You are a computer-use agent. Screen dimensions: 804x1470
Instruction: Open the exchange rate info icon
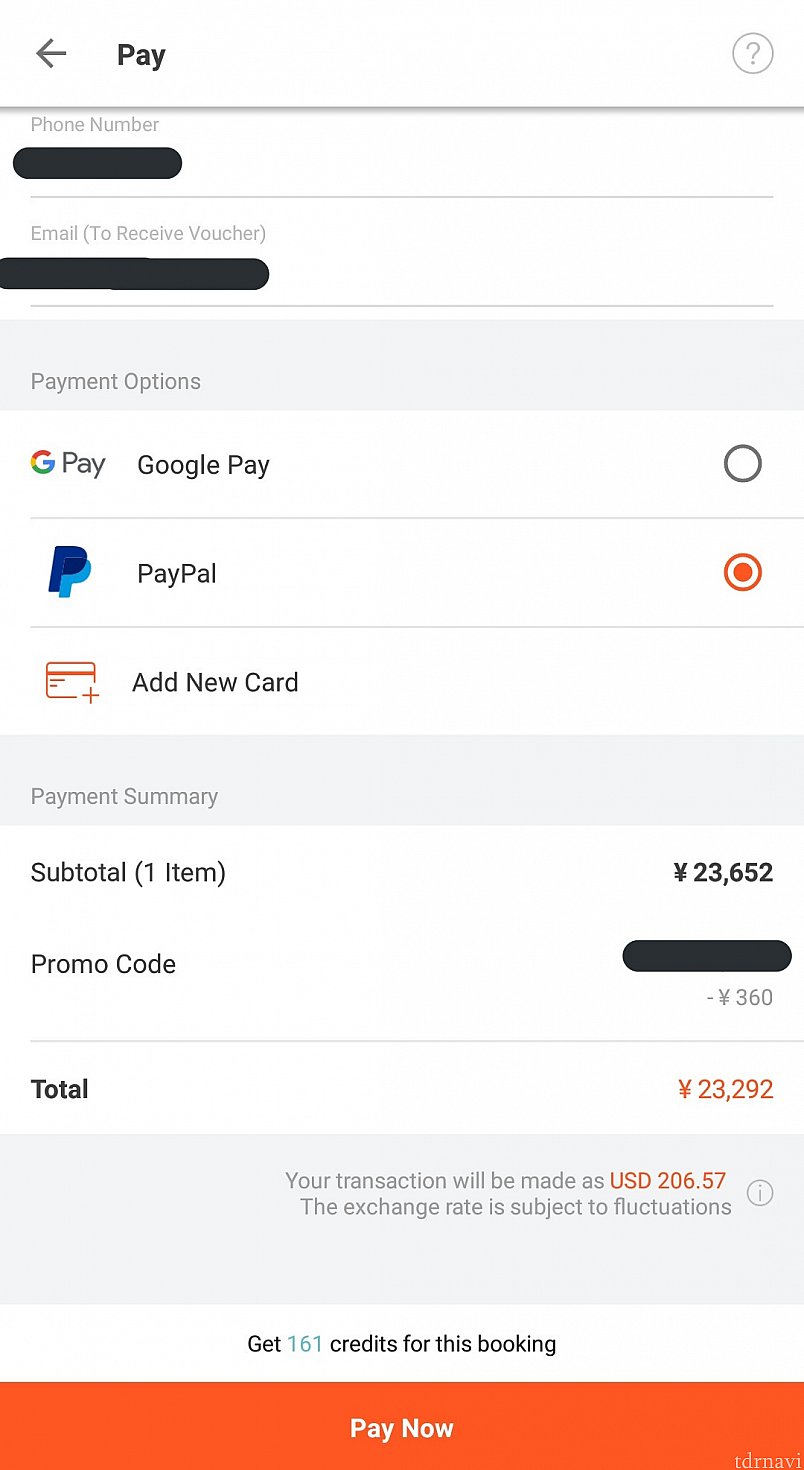pyautogui.click(x=760, y=1193)
